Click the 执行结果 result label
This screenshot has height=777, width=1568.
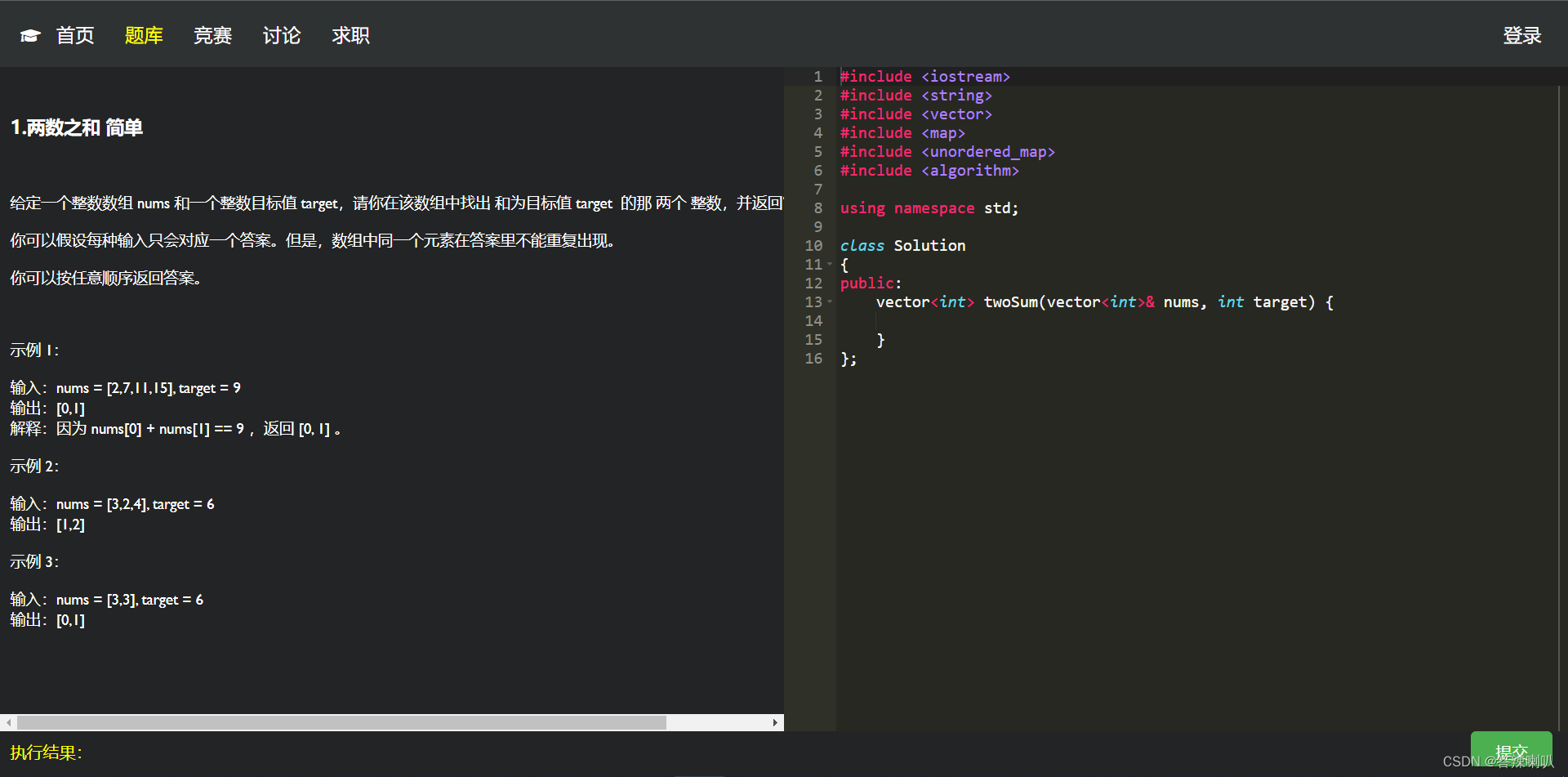point(46,752)
